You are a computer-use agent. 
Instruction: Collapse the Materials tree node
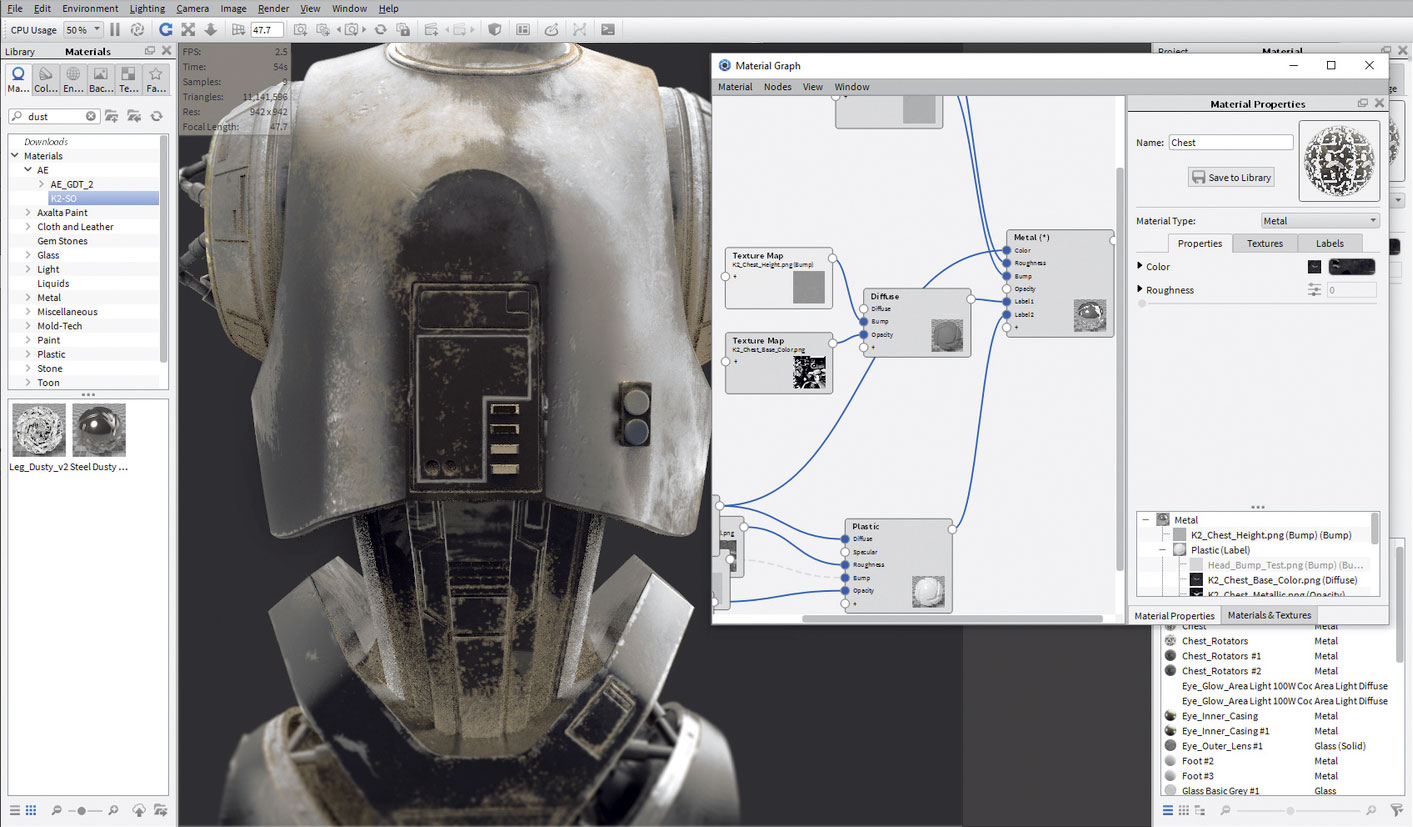point(15,156)
